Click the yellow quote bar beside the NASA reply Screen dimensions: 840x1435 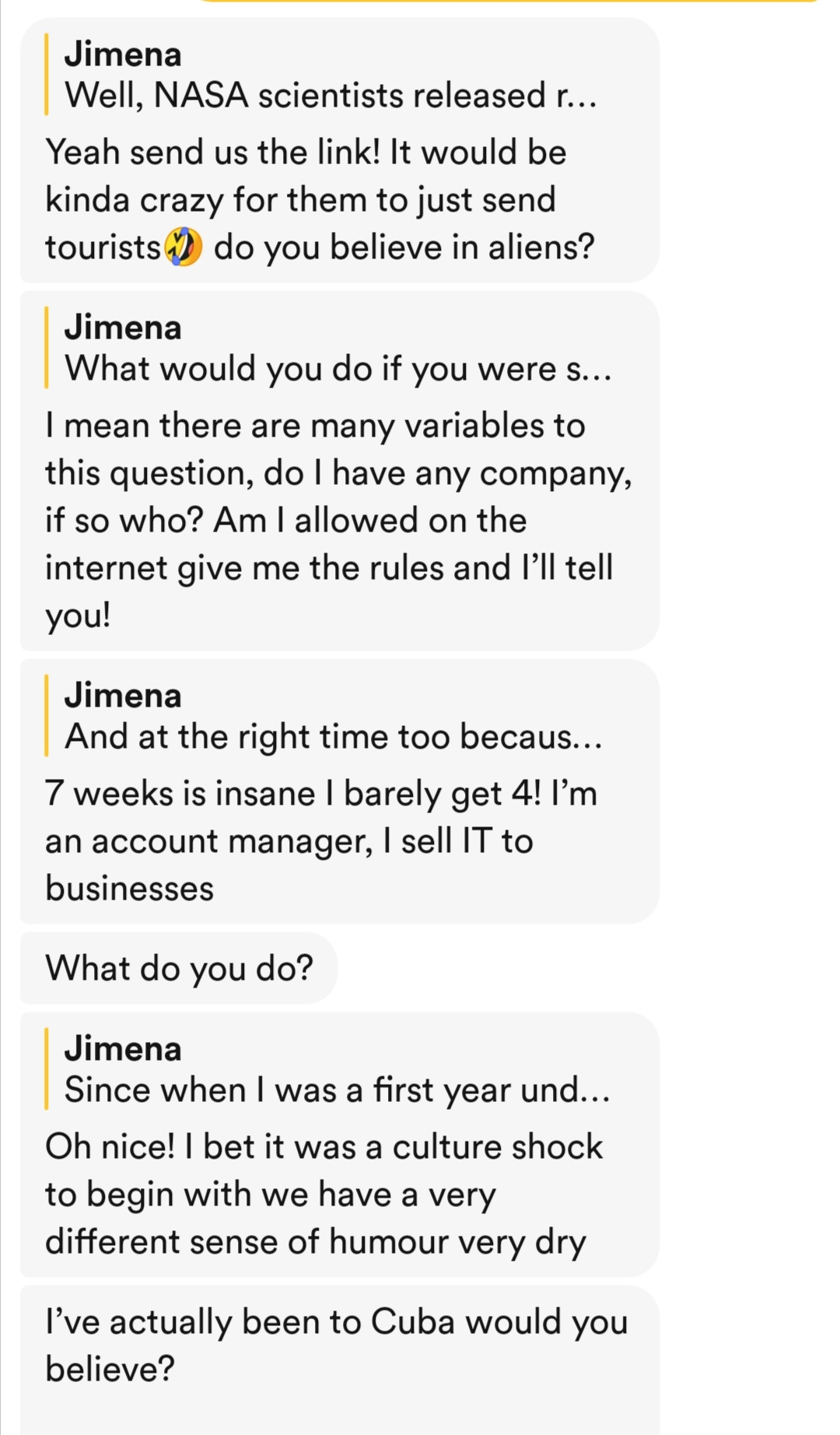point(47,75)
